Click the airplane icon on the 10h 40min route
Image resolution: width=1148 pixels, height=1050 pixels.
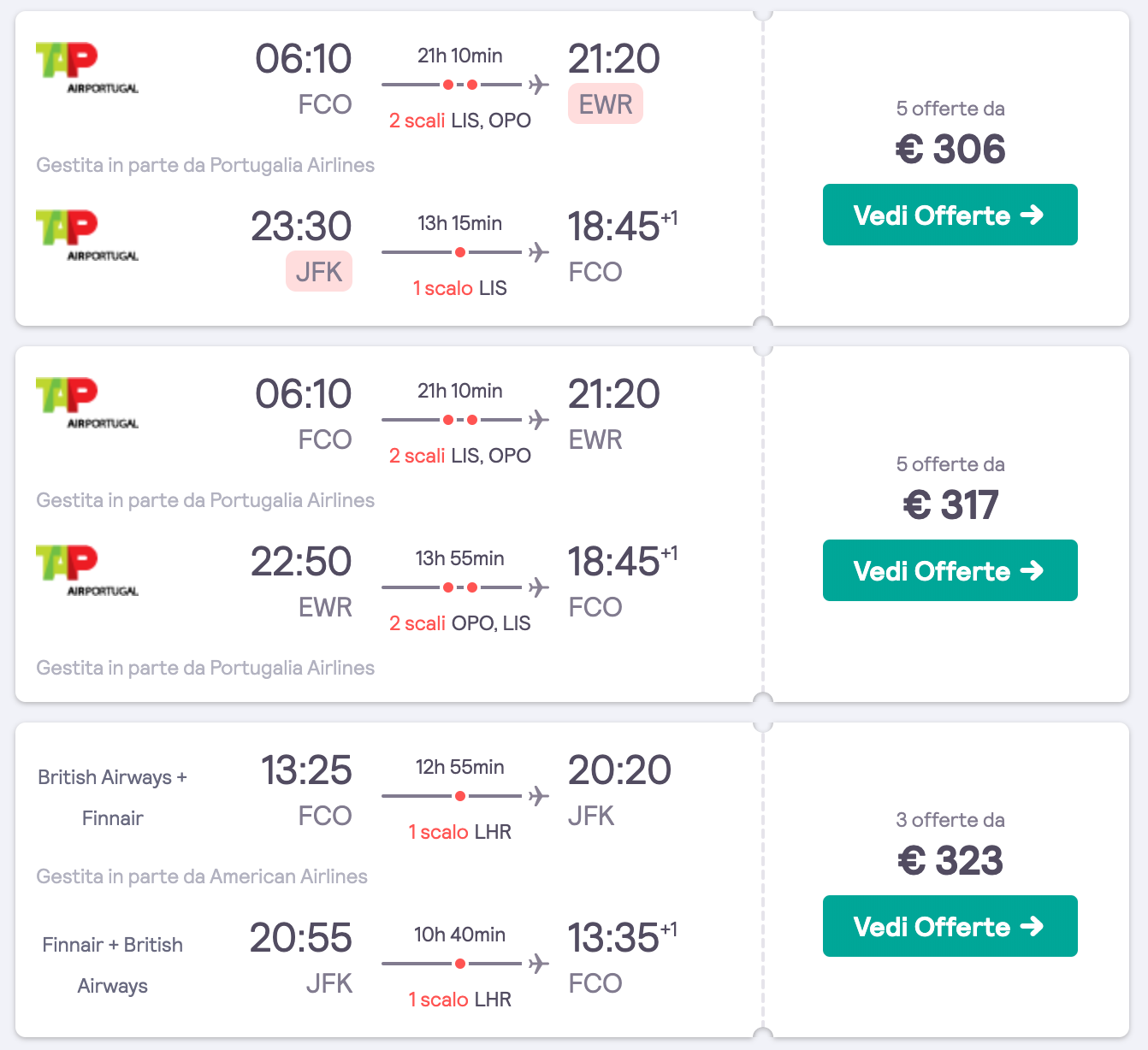[x=538, y=964]
